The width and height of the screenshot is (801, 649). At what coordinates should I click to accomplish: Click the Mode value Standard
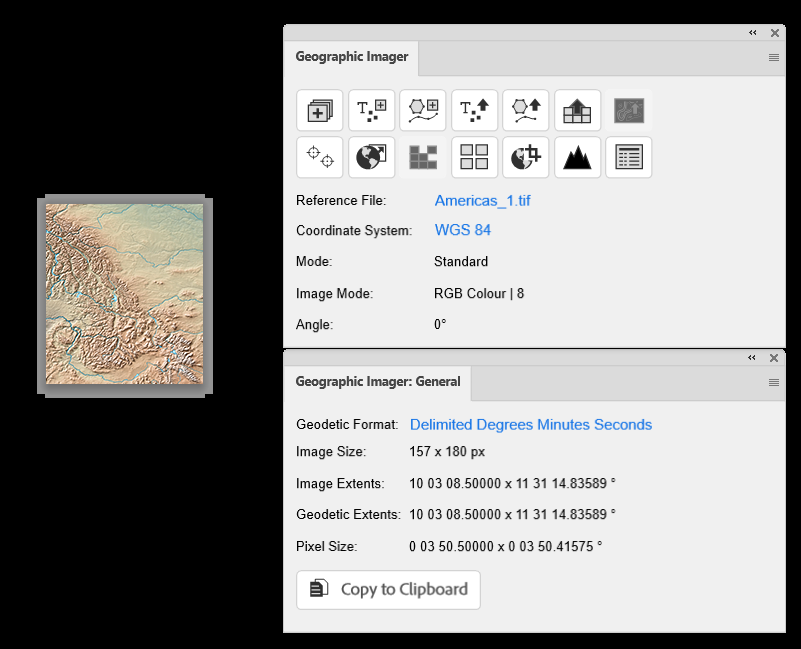(x=461, y=262)
